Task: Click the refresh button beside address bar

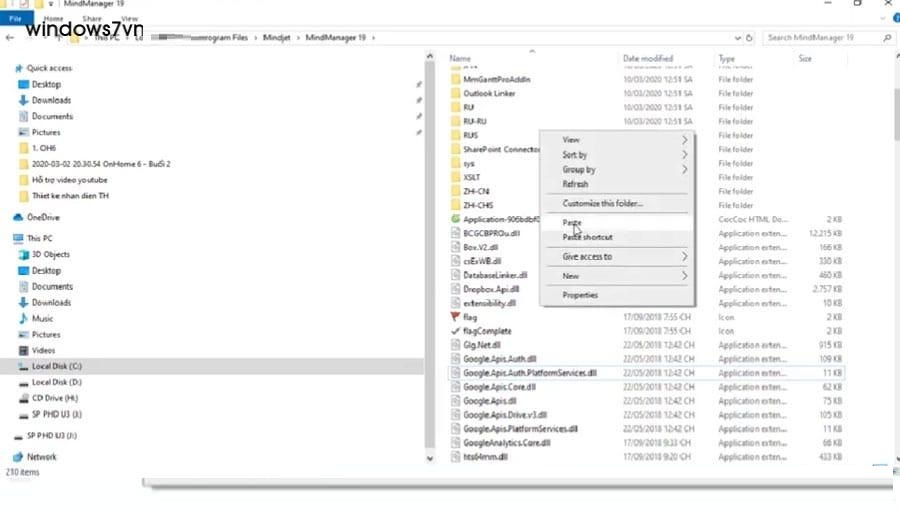Action: click(x=749, y=38)
